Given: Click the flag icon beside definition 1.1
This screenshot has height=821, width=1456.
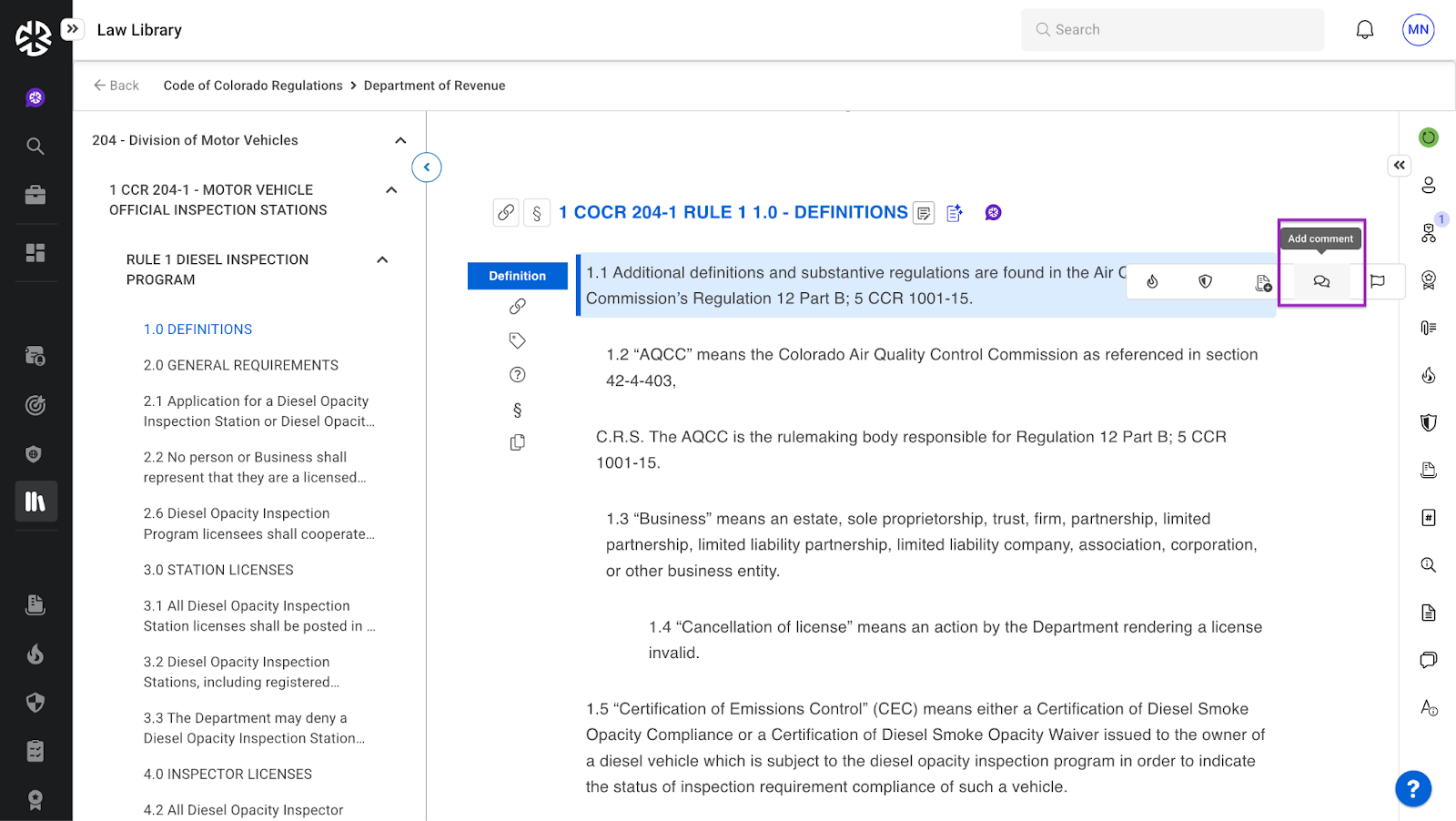Looking at the screenshot, I should point(1378,281).
